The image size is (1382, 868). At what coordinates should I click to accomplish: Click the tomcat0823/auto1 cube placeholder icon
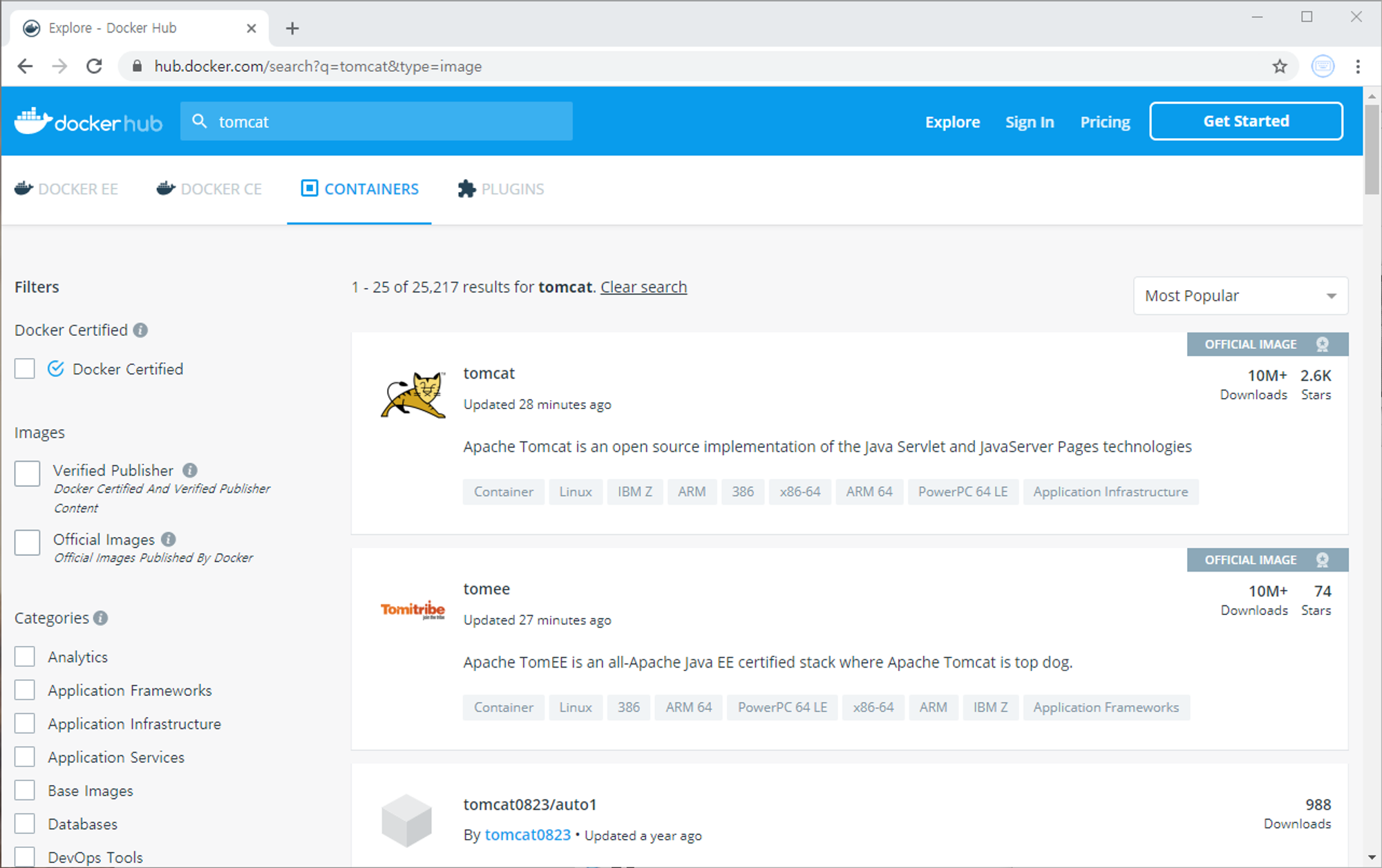pos(406,820)
